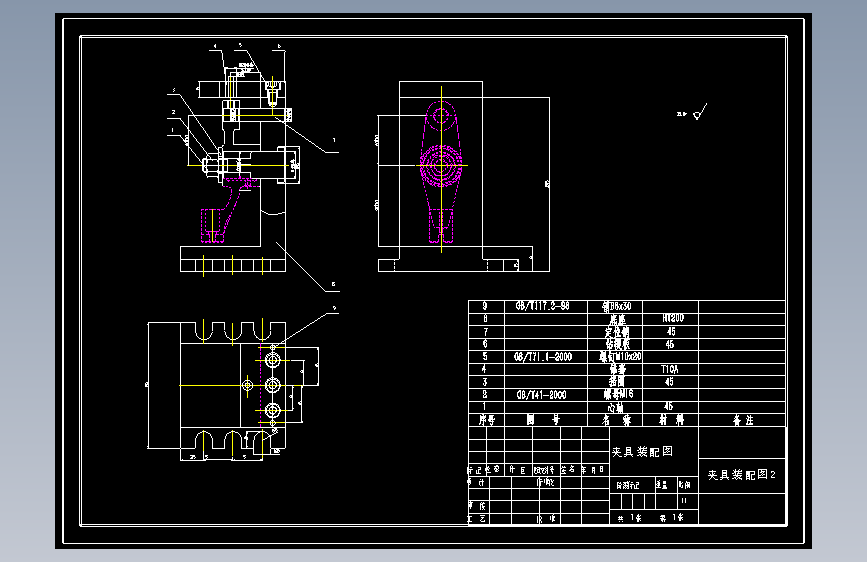Click the M16 nut name in row 2
Image resolution: width=867 pixels, height=562 pixels.
coord(619,394)
